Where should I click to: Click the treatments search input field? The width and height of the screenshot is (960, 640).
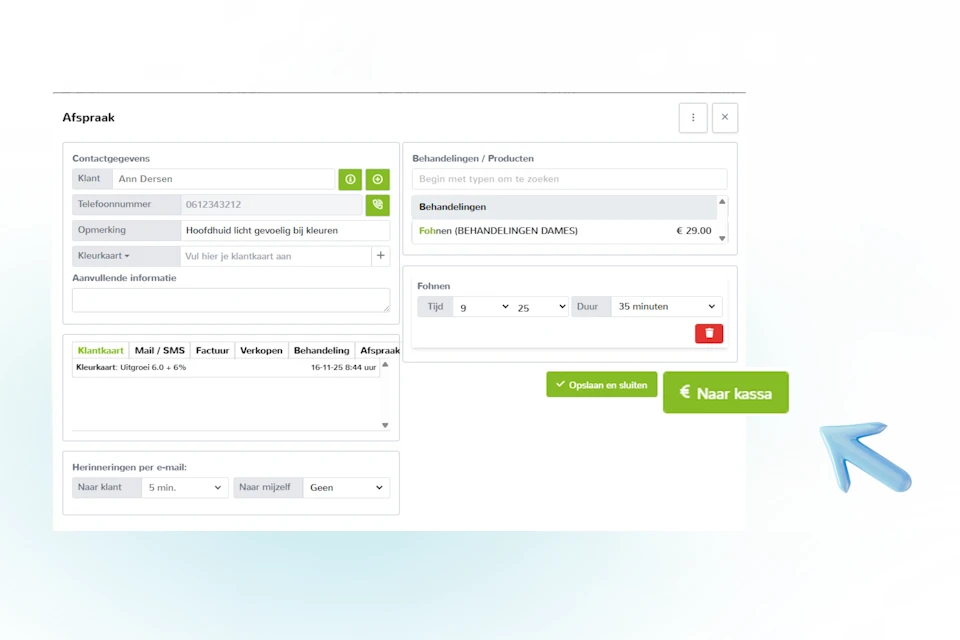tap(569, 179)
